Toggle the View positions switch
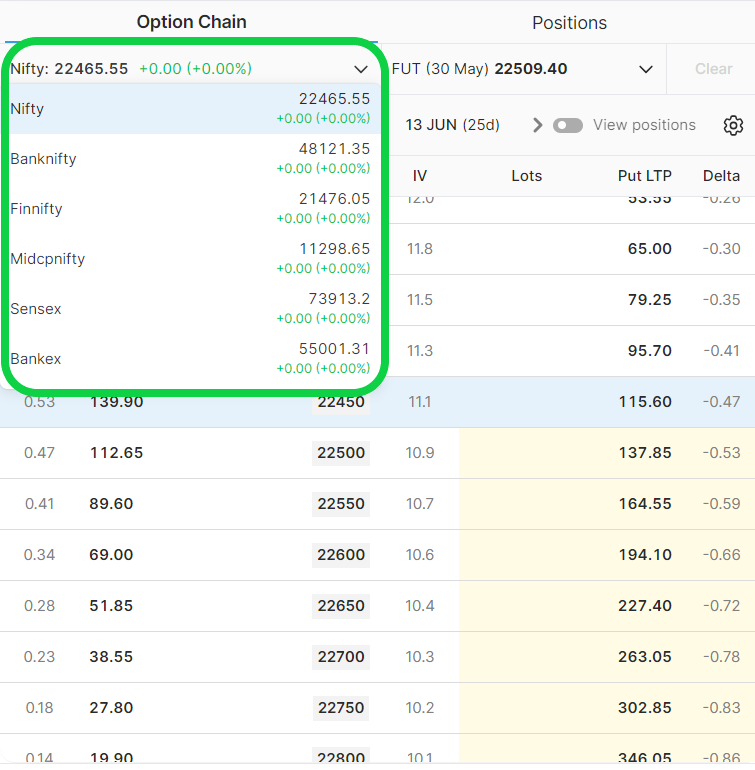This screenshot has height=770, width=755. [x=567, y=125]
